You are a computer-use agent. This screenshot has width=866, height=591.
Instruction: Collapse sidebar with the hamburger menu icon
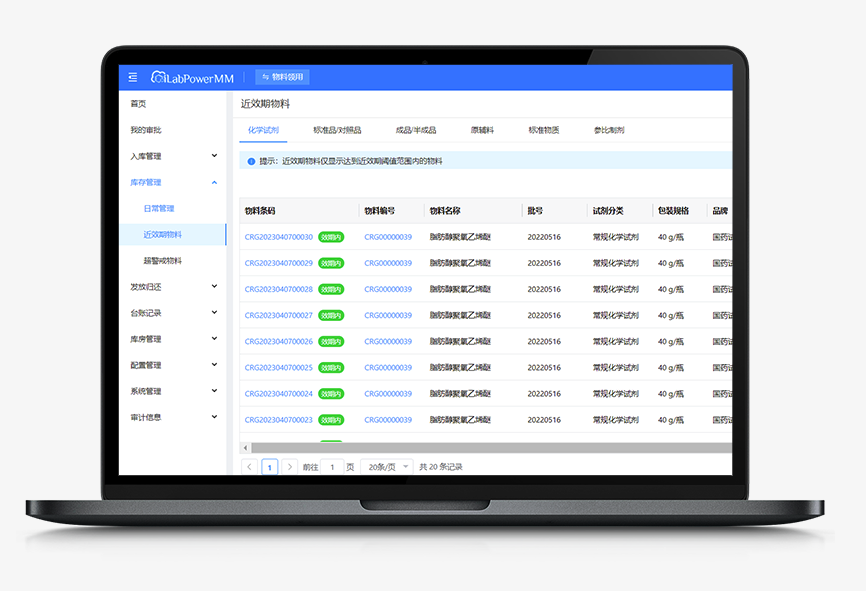(x=133, y=77)
